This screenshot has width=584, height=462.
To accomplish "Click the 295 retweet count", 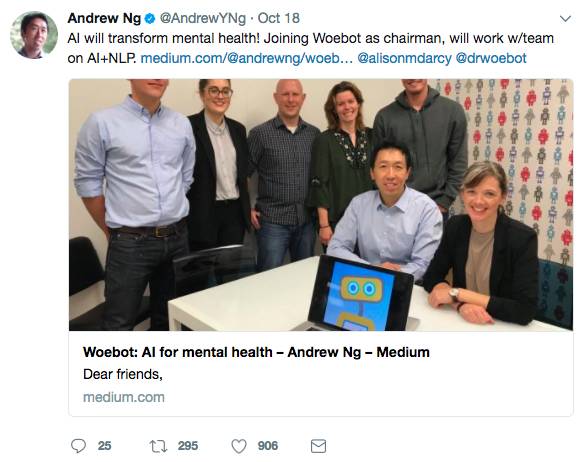I will (188, 446).
